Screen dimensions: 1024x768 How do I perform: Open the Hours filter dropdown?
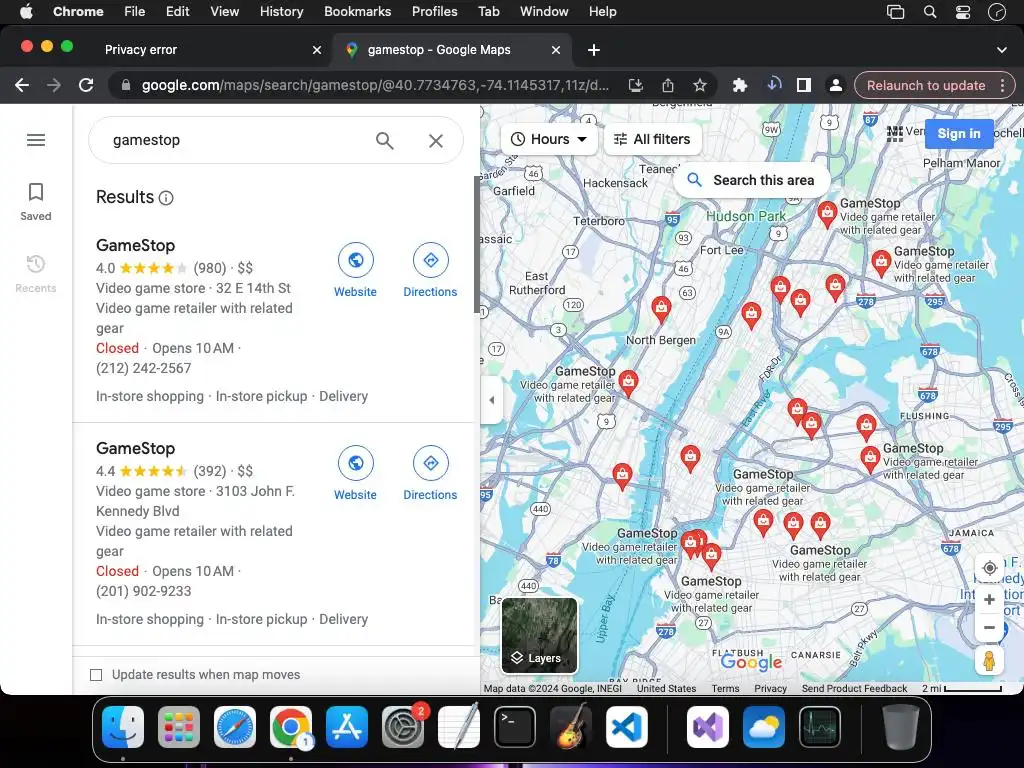(549, 139)
